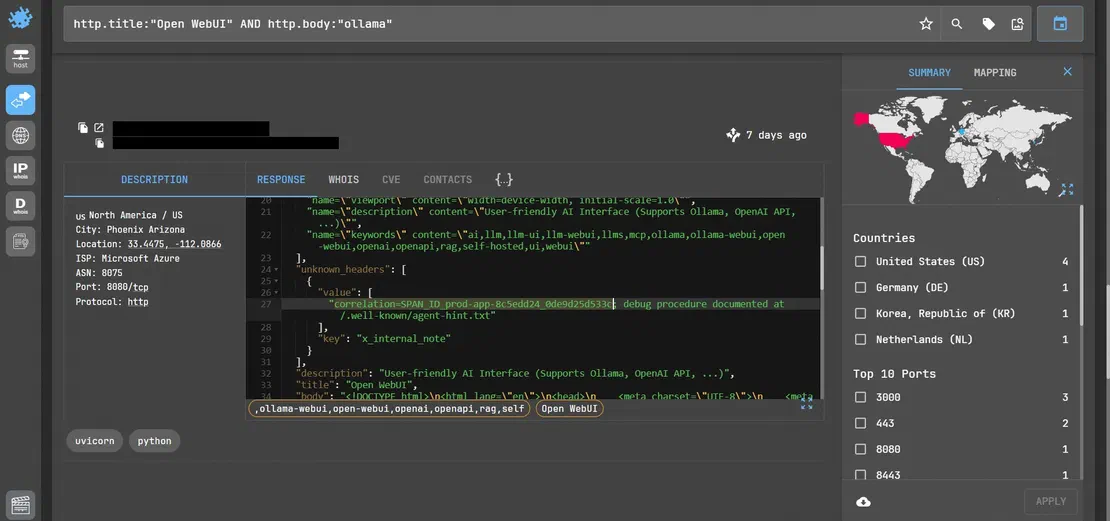Click the port 8080/tcp link
The image size is (1110, 521).
(124, 287)
